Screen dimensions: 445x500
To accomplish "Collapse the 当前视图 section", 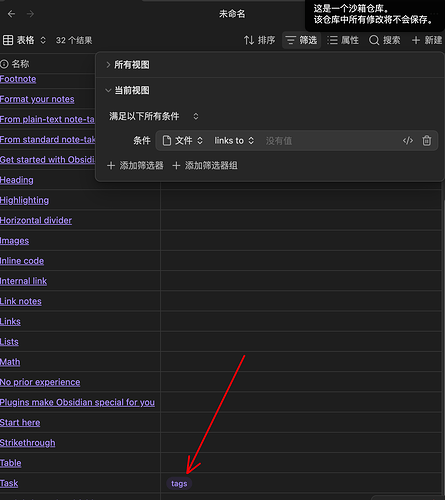I will [x=128, y=90].
